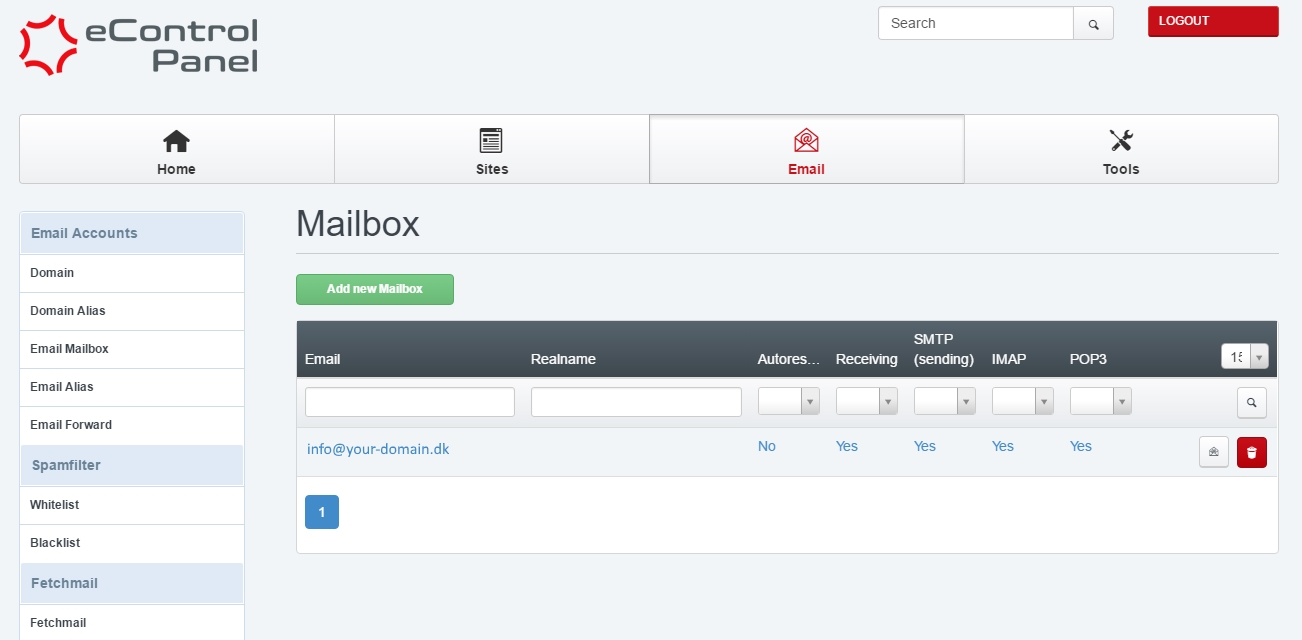Image resolution: width=1302 pixels, height=640 pixels.
Task: Select Email Forward in the sidebar
Action: pyautogui.click(x=71, y=425)
